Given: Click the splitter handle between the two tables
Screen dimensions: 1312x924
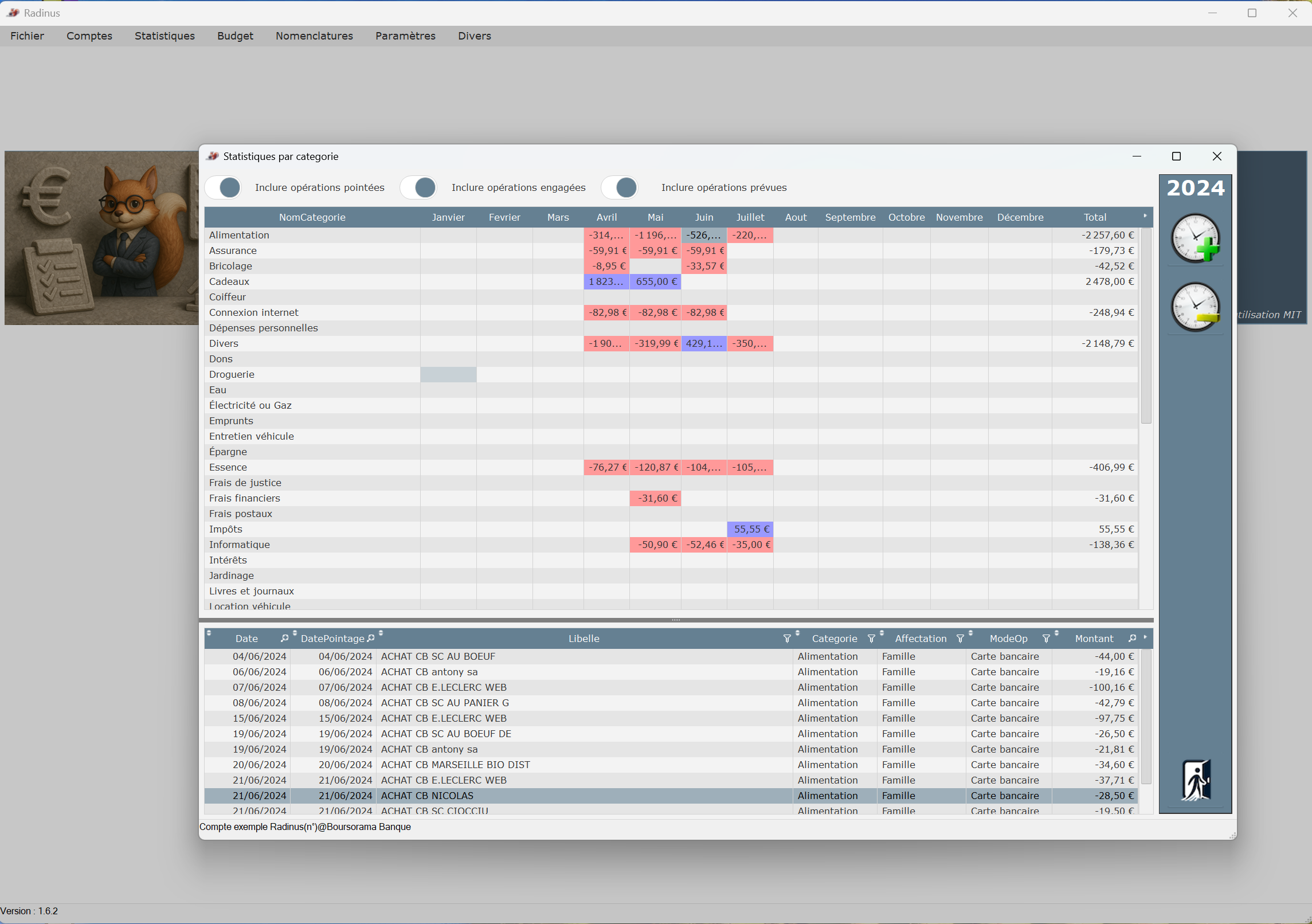Looking at the screenshot, I should (x=676, y=620).
